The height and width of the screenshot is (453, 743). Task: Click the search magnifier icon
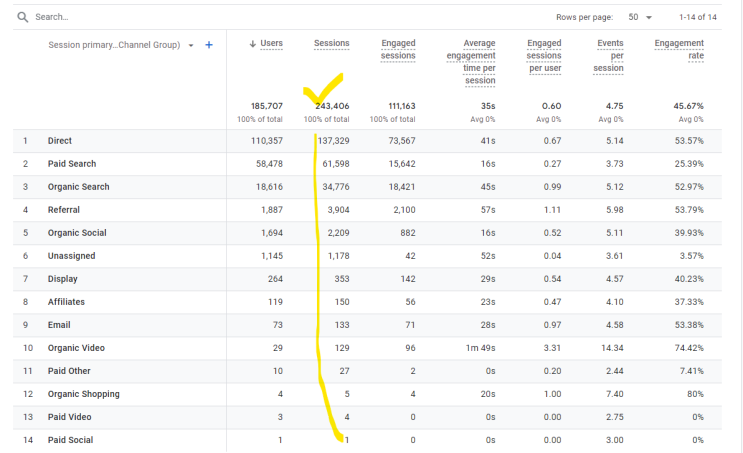[22, 17]
